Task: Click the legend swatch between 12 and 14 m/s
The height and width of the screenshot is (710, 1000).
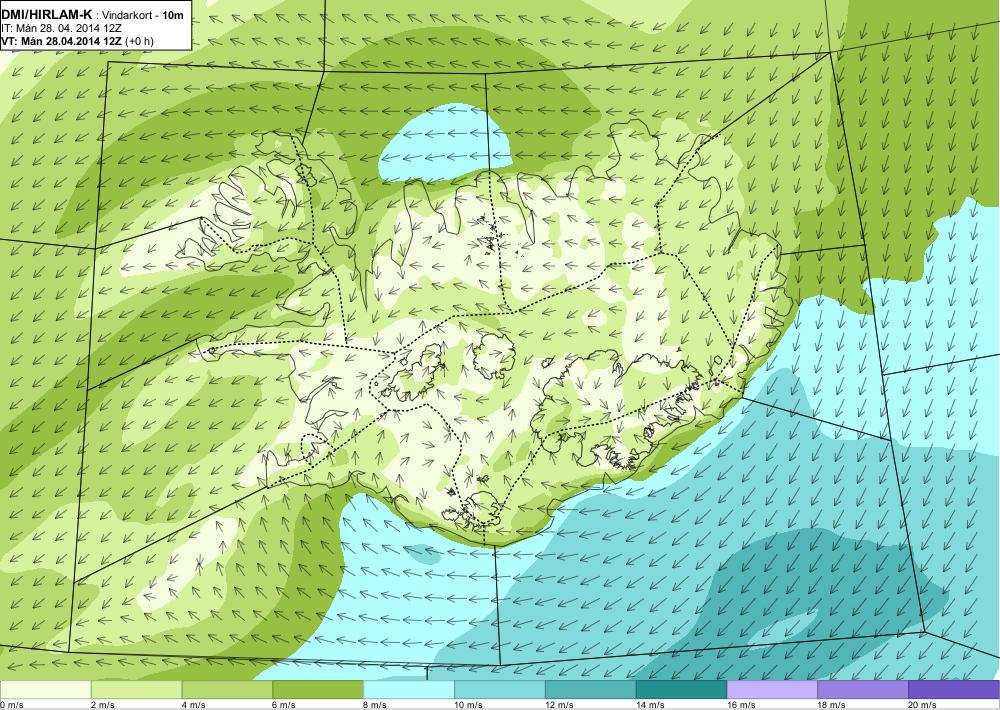Action: [x=591, y=690]
